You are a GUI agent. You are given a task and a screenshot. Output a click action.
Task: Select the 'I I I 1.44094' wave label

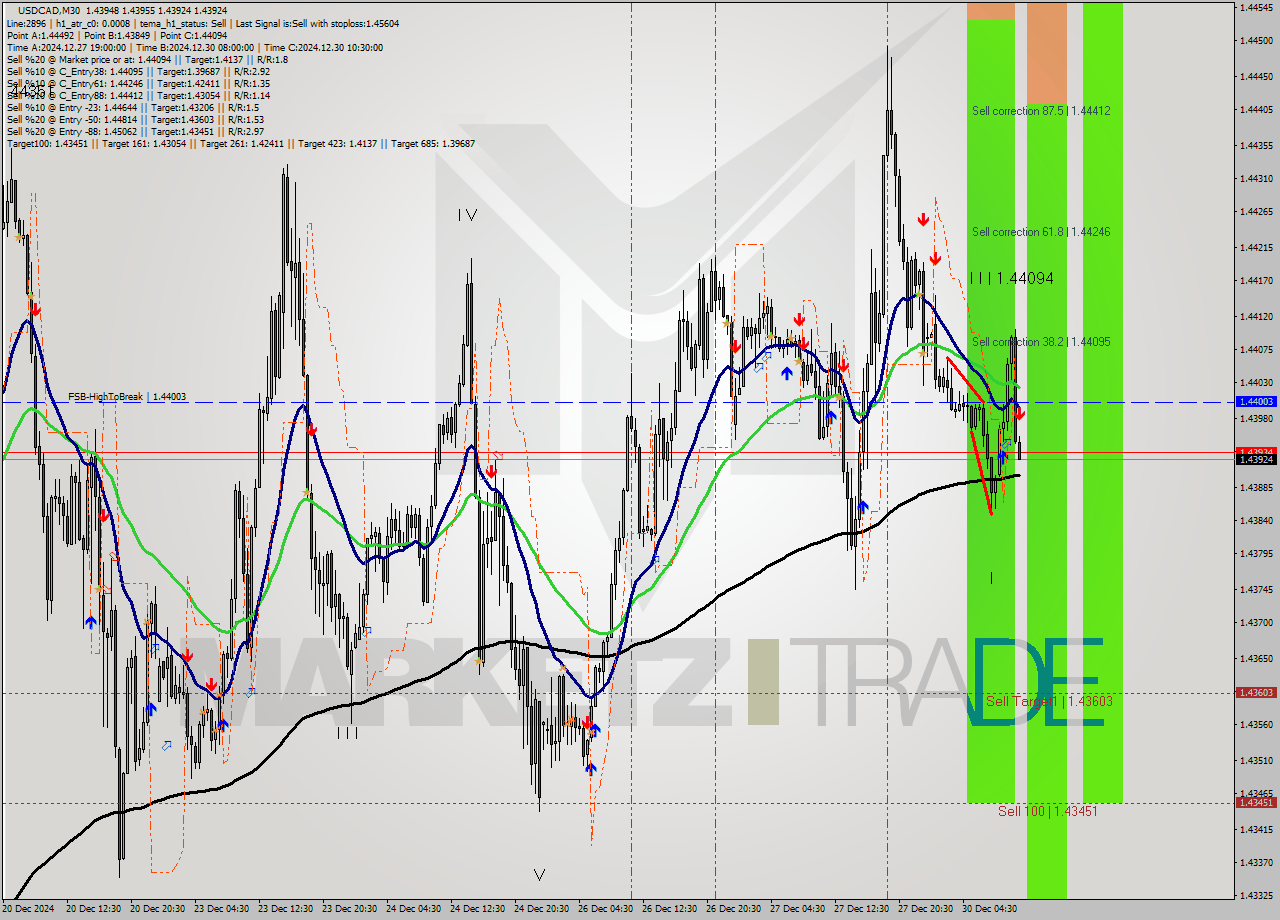[1011, 279]
